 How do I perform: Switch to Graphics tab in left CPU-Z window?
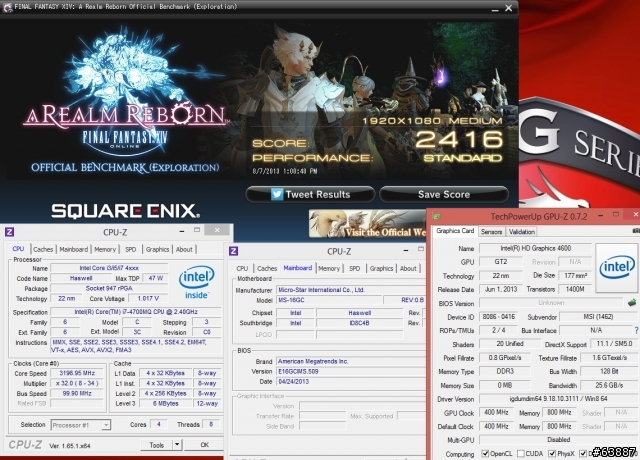[157, 249]
